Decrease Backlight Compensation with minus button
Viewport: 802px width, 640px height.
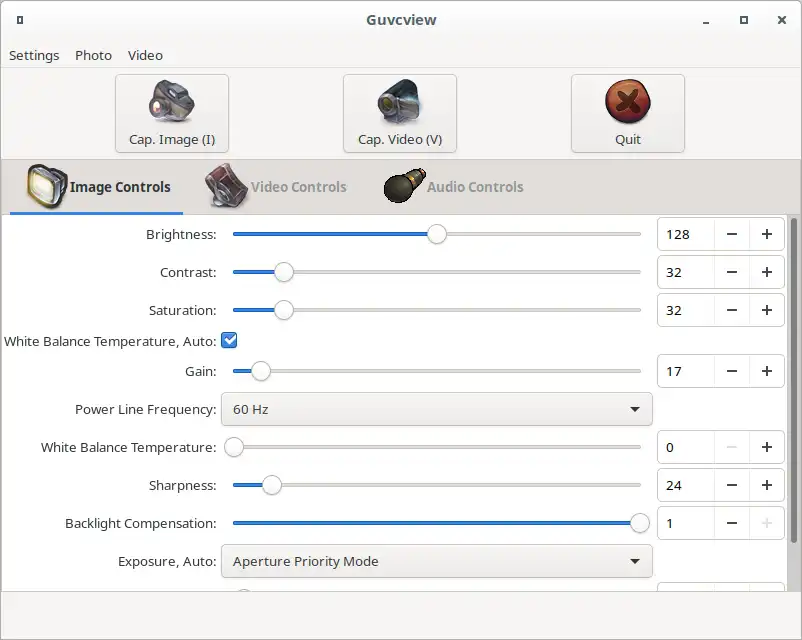[732, 523]
